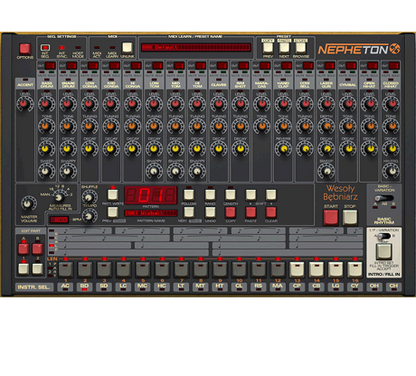The height and width of the screenshot is (376, 416).
Task: Click the preset Next button
Action: 284,48
